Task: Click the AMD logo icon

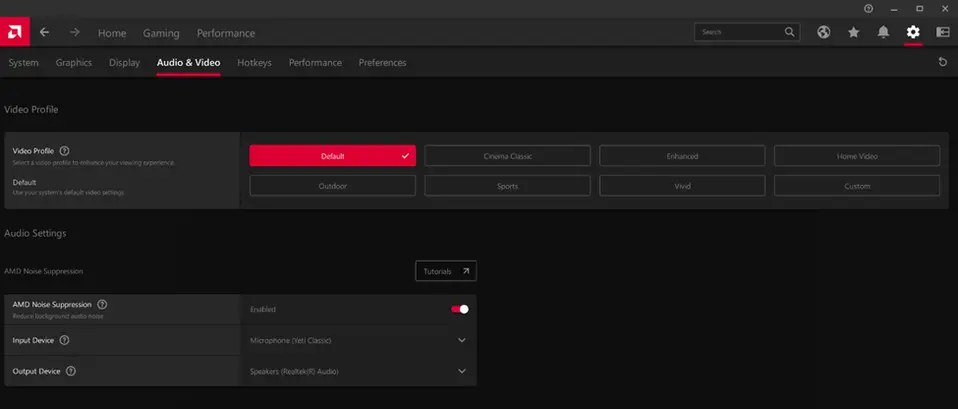Action: (16, 32)
